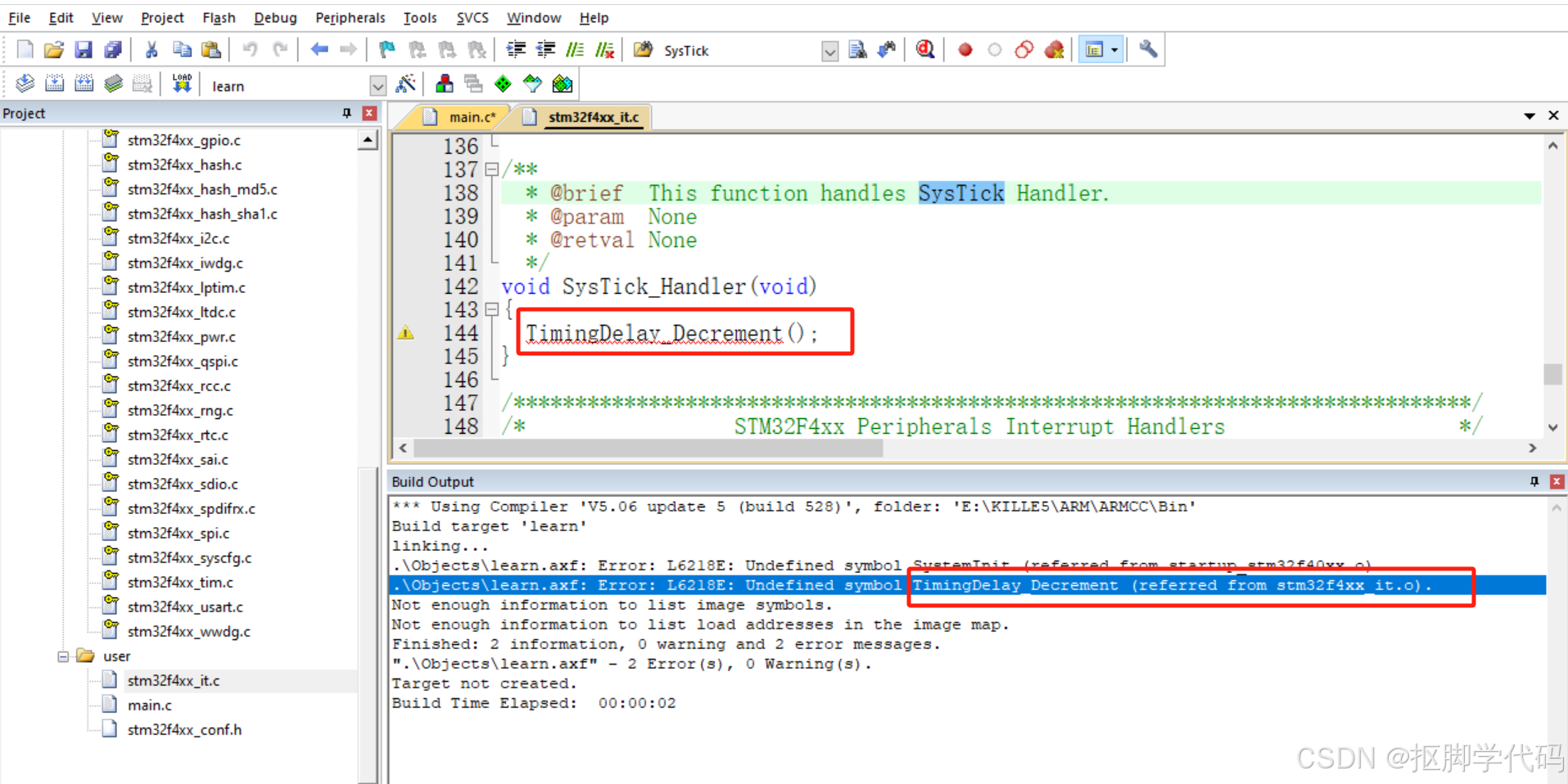This screenshot has width=1568, height=784.
Task: Click the Build target icon
Action: click(x=54, y=83)
